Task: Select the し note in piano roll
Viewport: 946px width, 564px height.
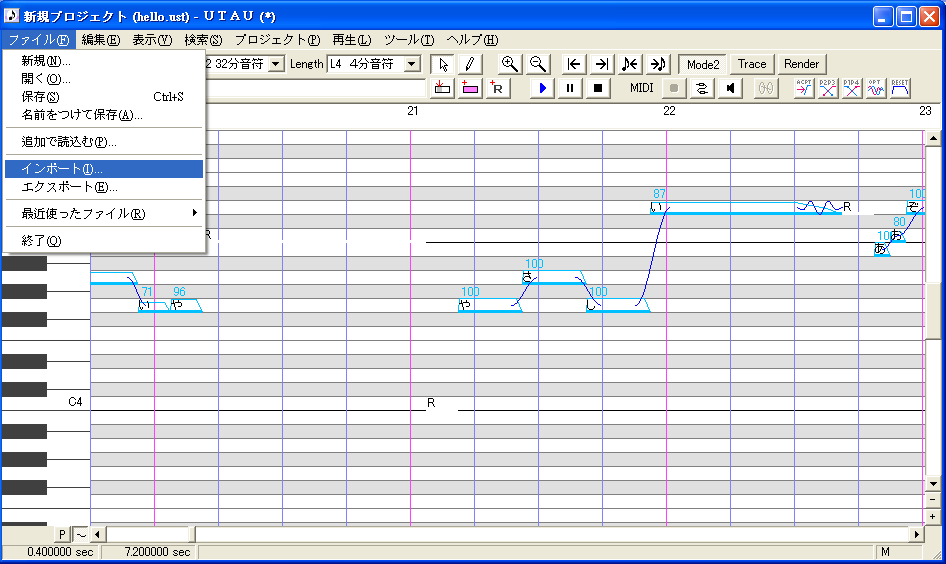Action: pos(618,305)
